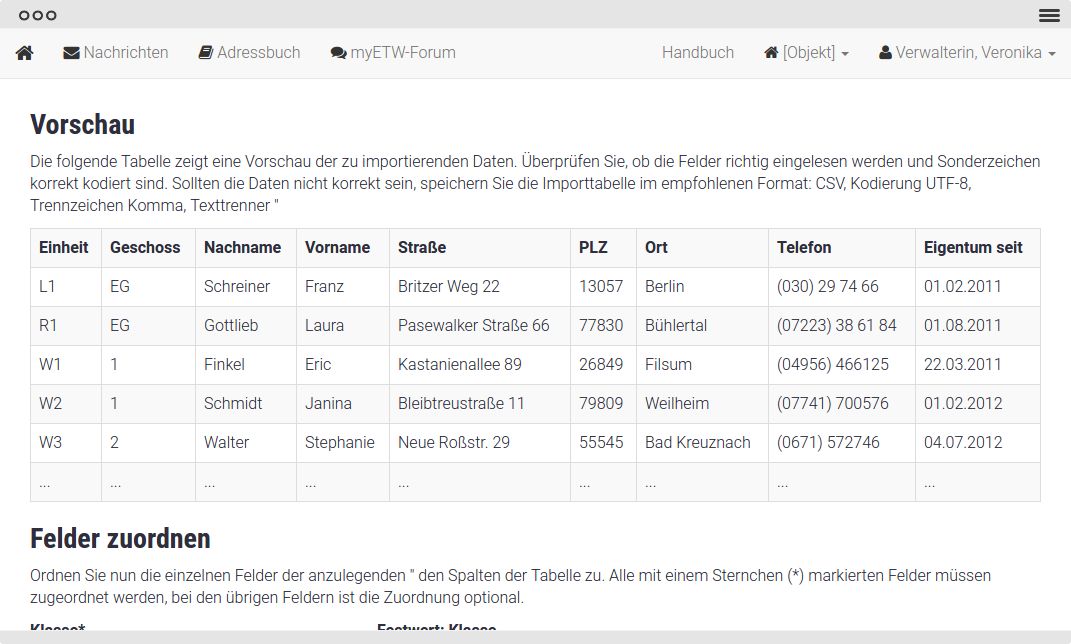Open the Handbuch menu item
The height and width of the screenshot is (644, 1071).
pos(698,53)
